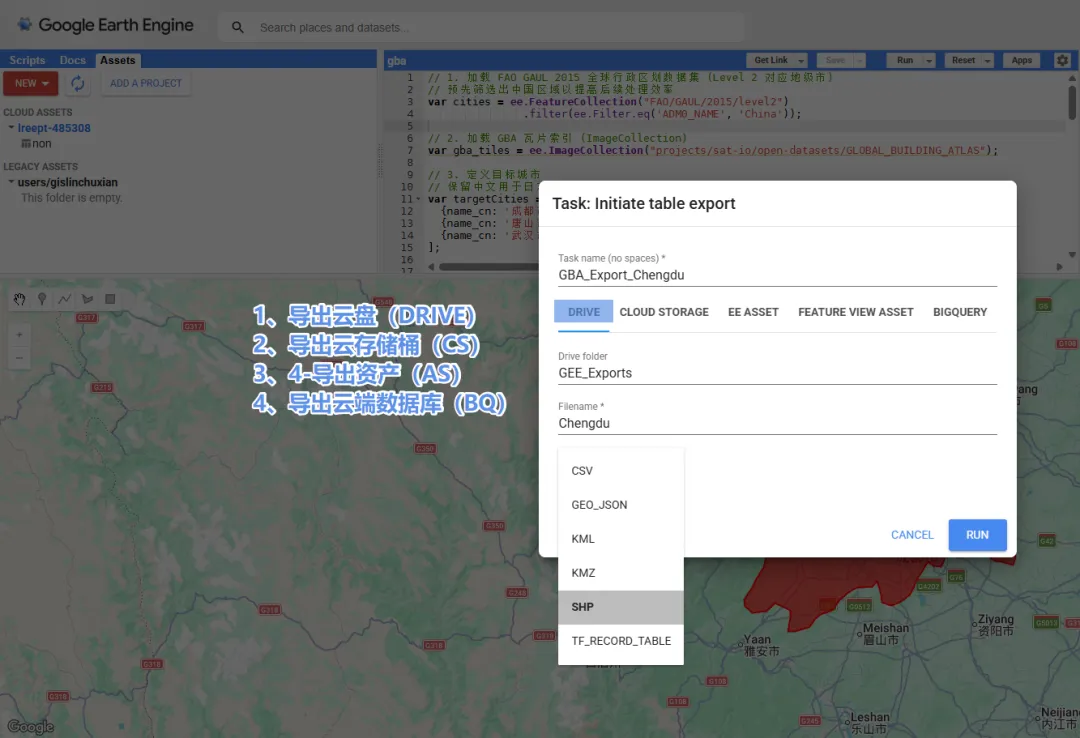
Task: Select KML format option
Action: coord(621,539)
